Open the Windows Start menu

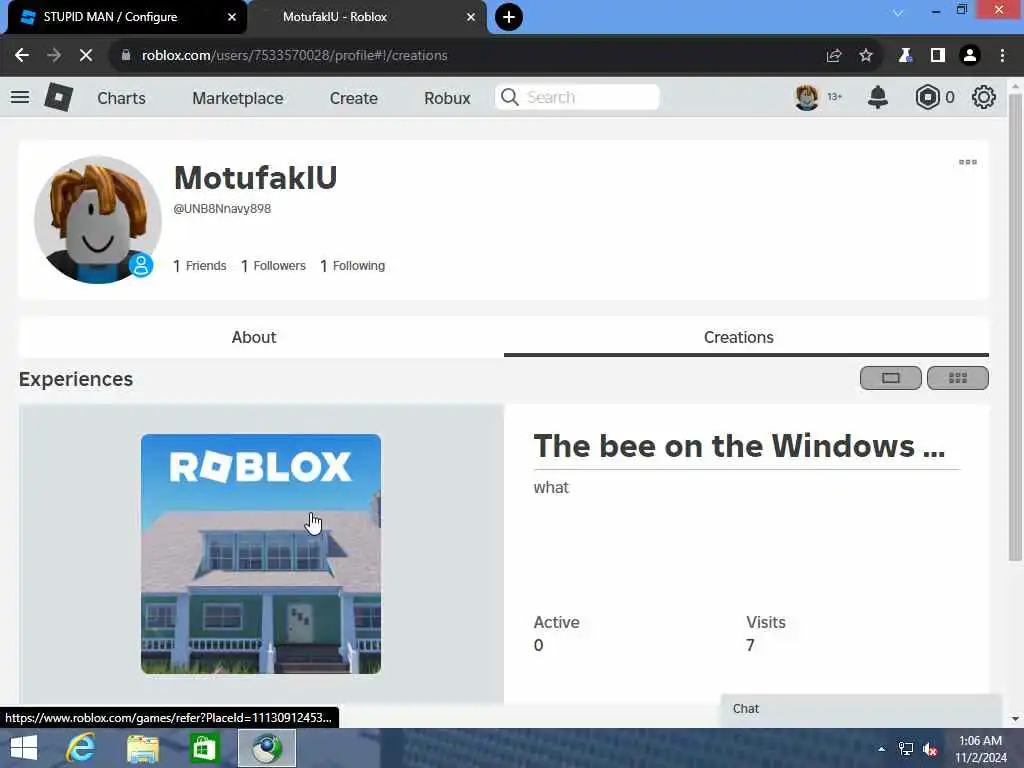[x=24, y=748]
